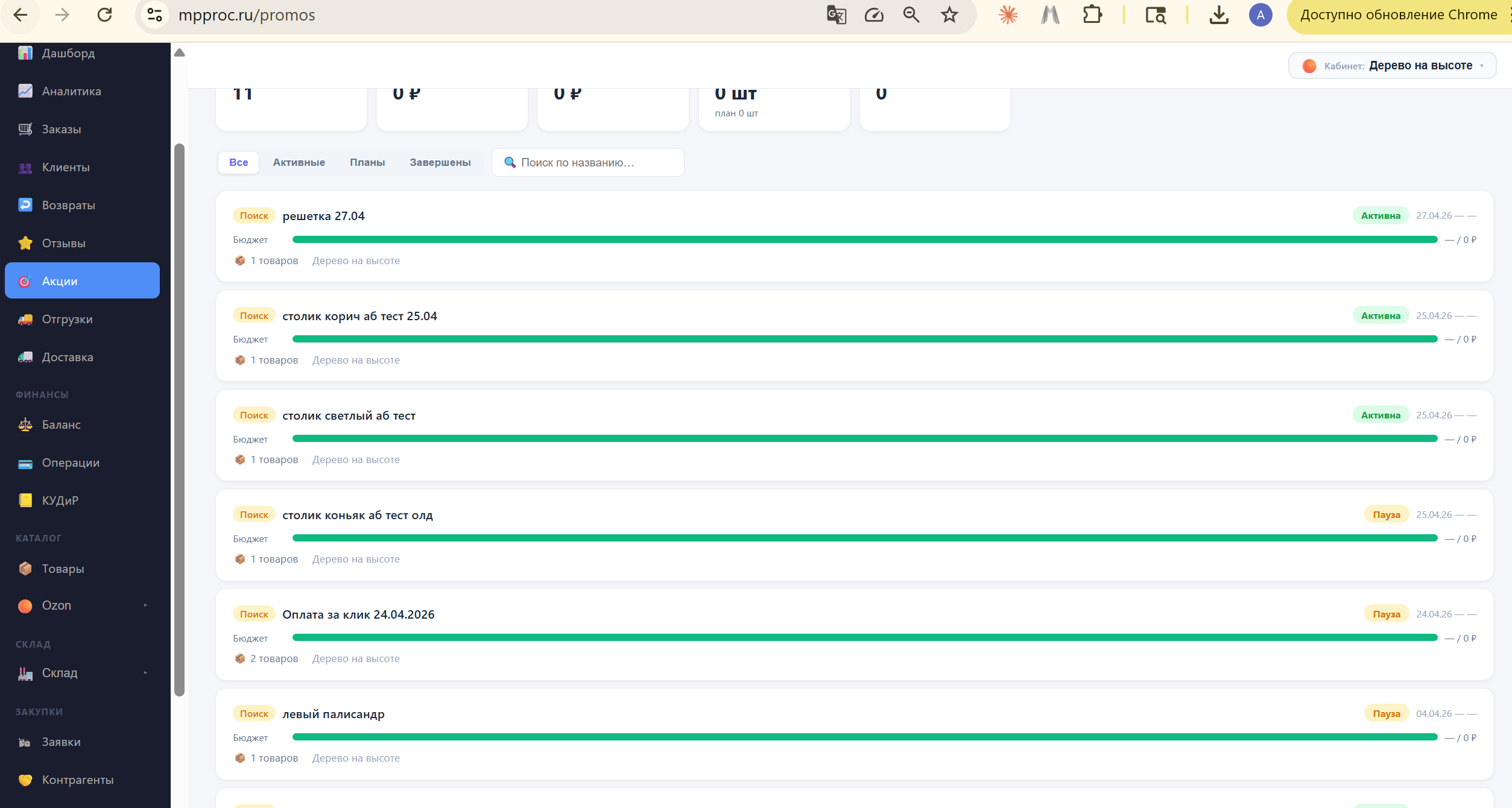Expand the Склад submenu in sidebar
The width and height of the screenshot is (1512, 808).
pyautogui.click(x=145, y=673)
